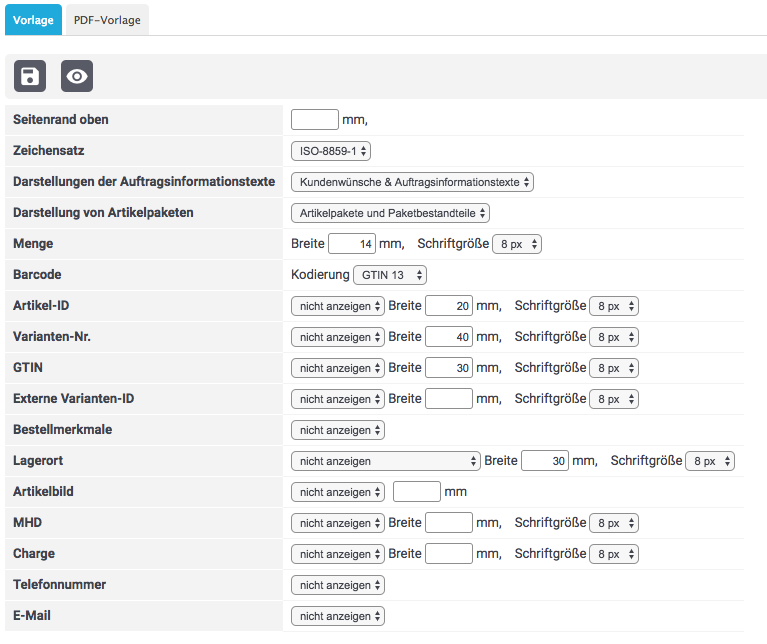Switch to the PDF-Vorlage tab
This screenshot has height=644, width=767.
point(108,20)
